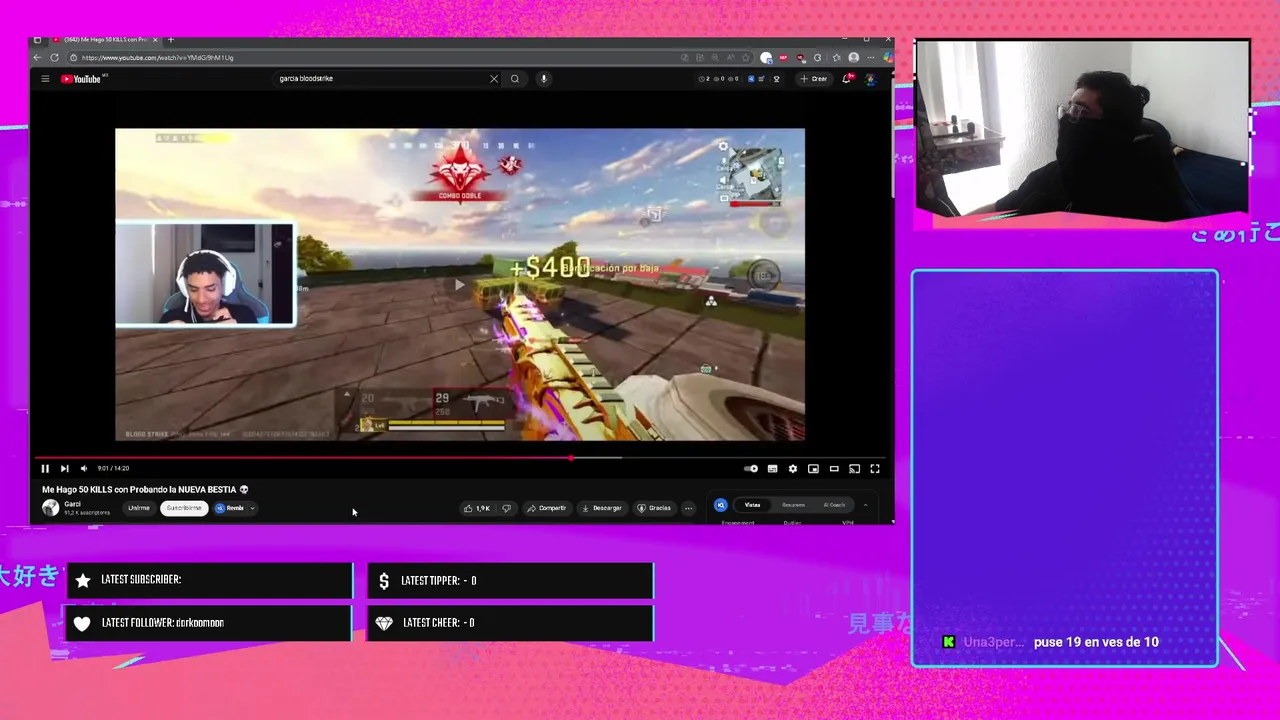This screenshot has width=1280, height=720.
Task: Open the YouTube hamburger menu
Action: 45,79
